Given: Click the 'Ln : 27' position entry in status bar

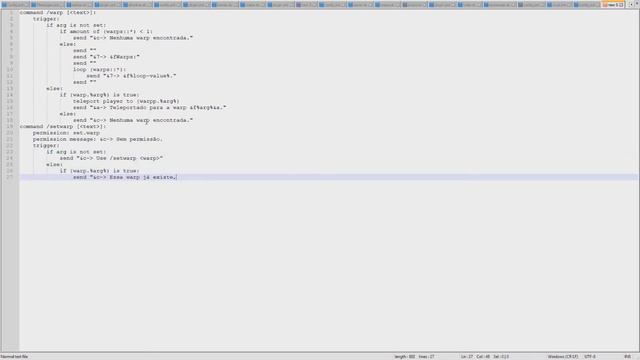Looking at the screenshot, I should (x=467, y=357).
